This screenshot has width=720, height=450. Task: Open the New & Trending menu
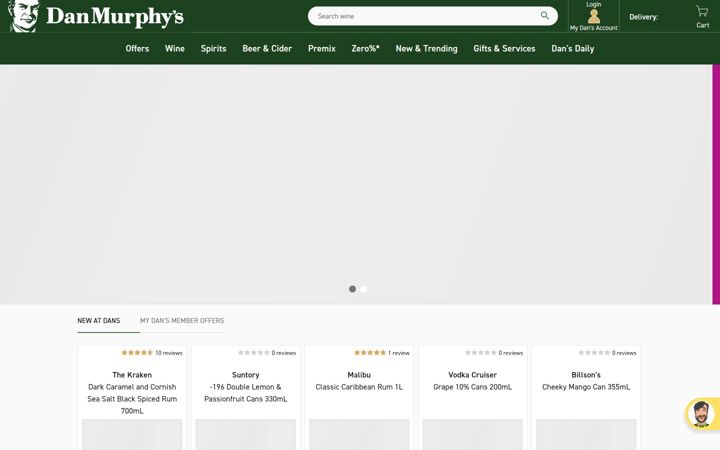coord(427,49)
